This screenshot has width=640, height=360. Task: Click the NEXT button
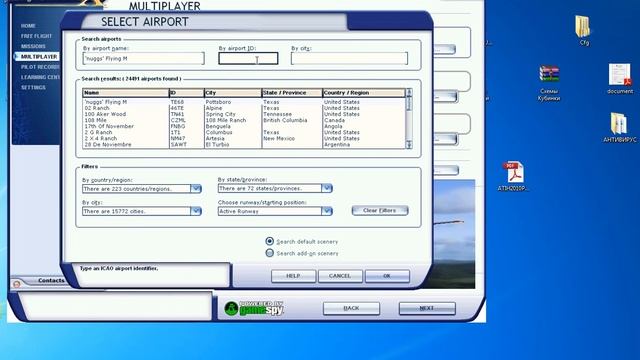click(x=427, y=308)
